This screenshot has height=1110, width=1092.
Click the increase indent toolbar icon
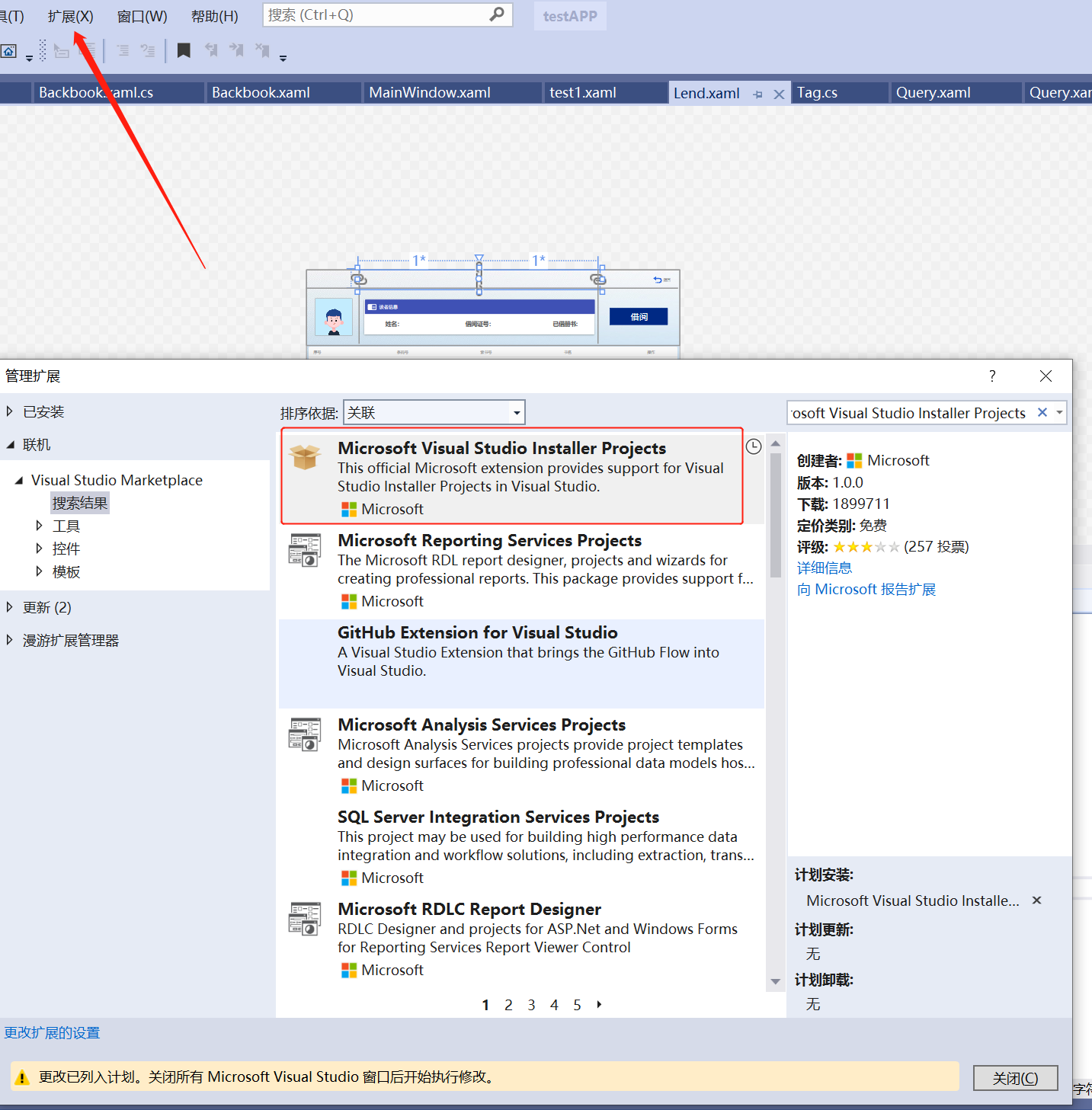coord(123,50)
